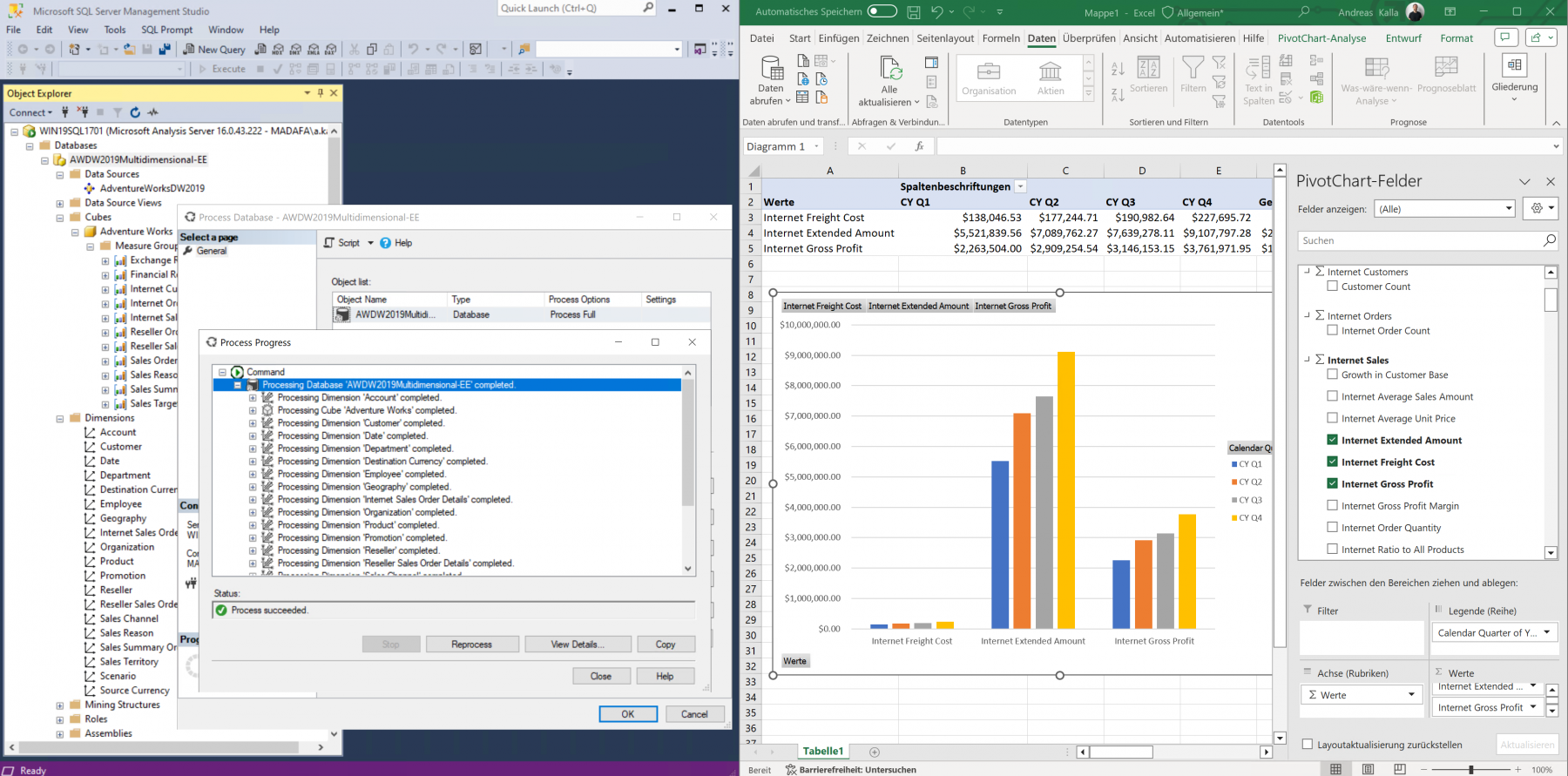Open PivotChart-Analyse tab
The width and height of the screenshot is (1568, 776).
(1321, 38)
